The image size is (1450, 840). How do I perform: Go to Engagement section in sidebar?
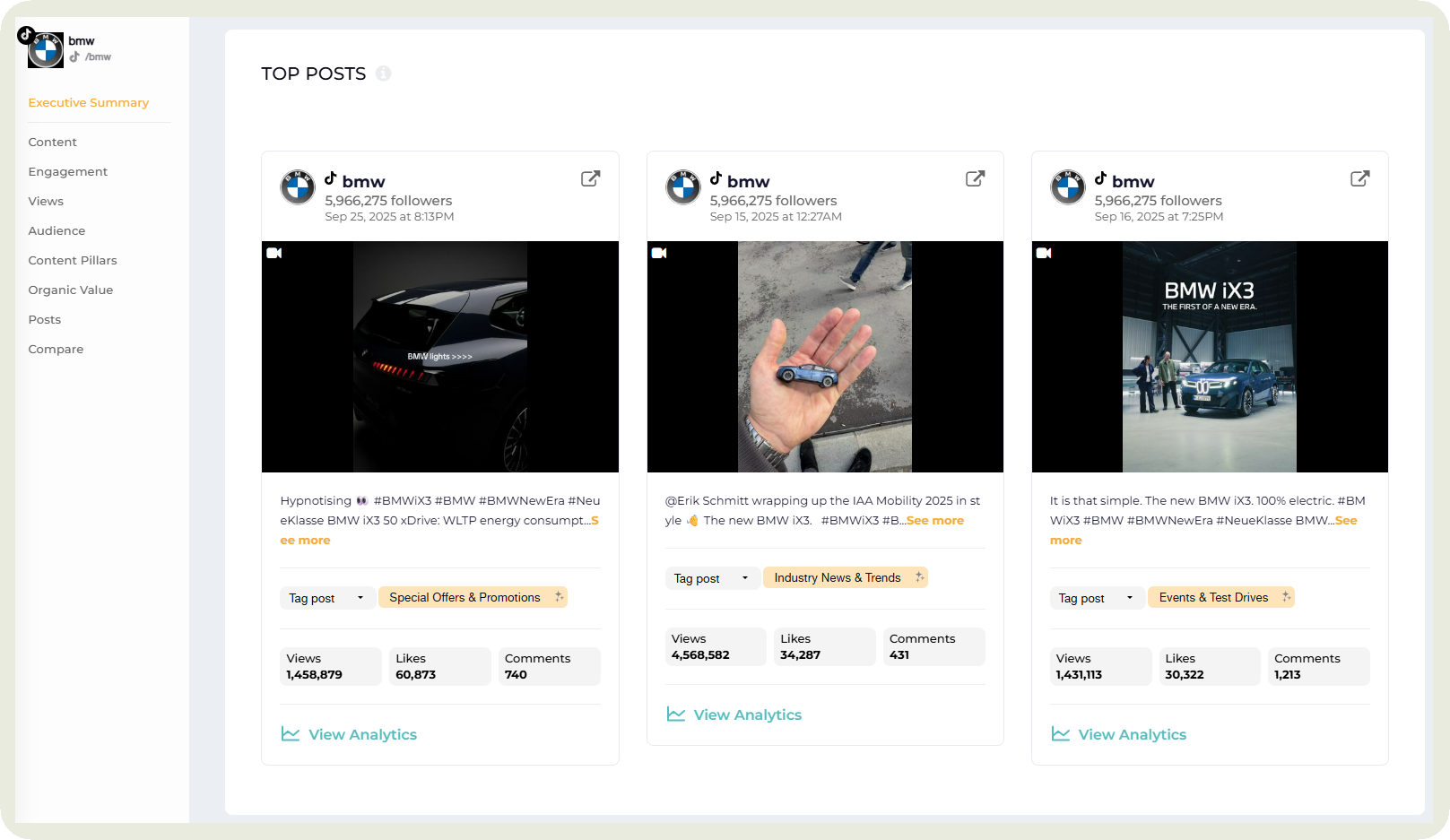[x=67, y=171]
